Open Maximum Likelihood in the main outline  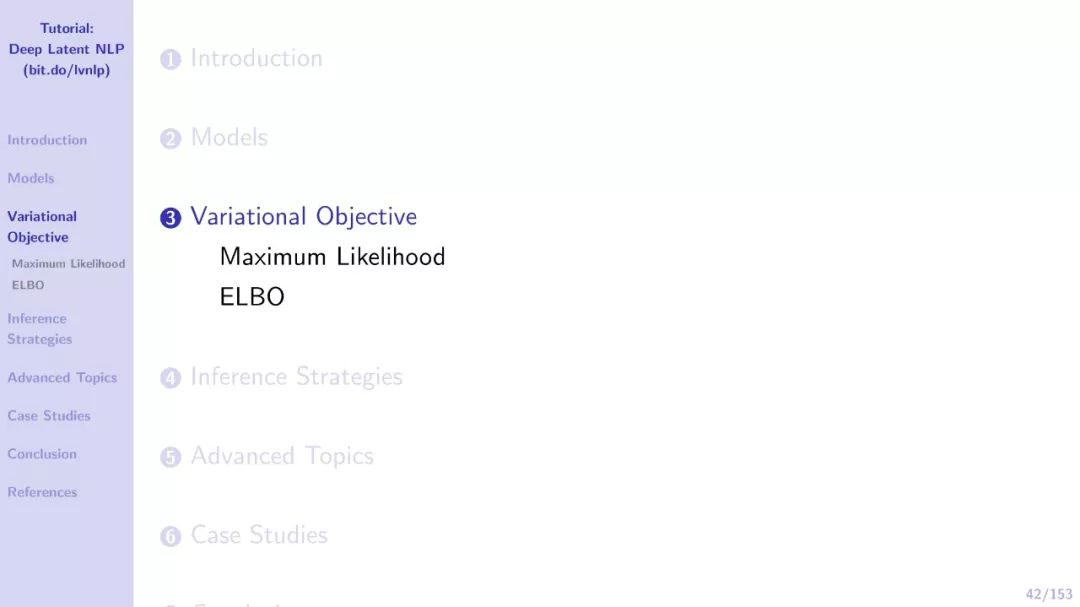click(x=332, y=256)
